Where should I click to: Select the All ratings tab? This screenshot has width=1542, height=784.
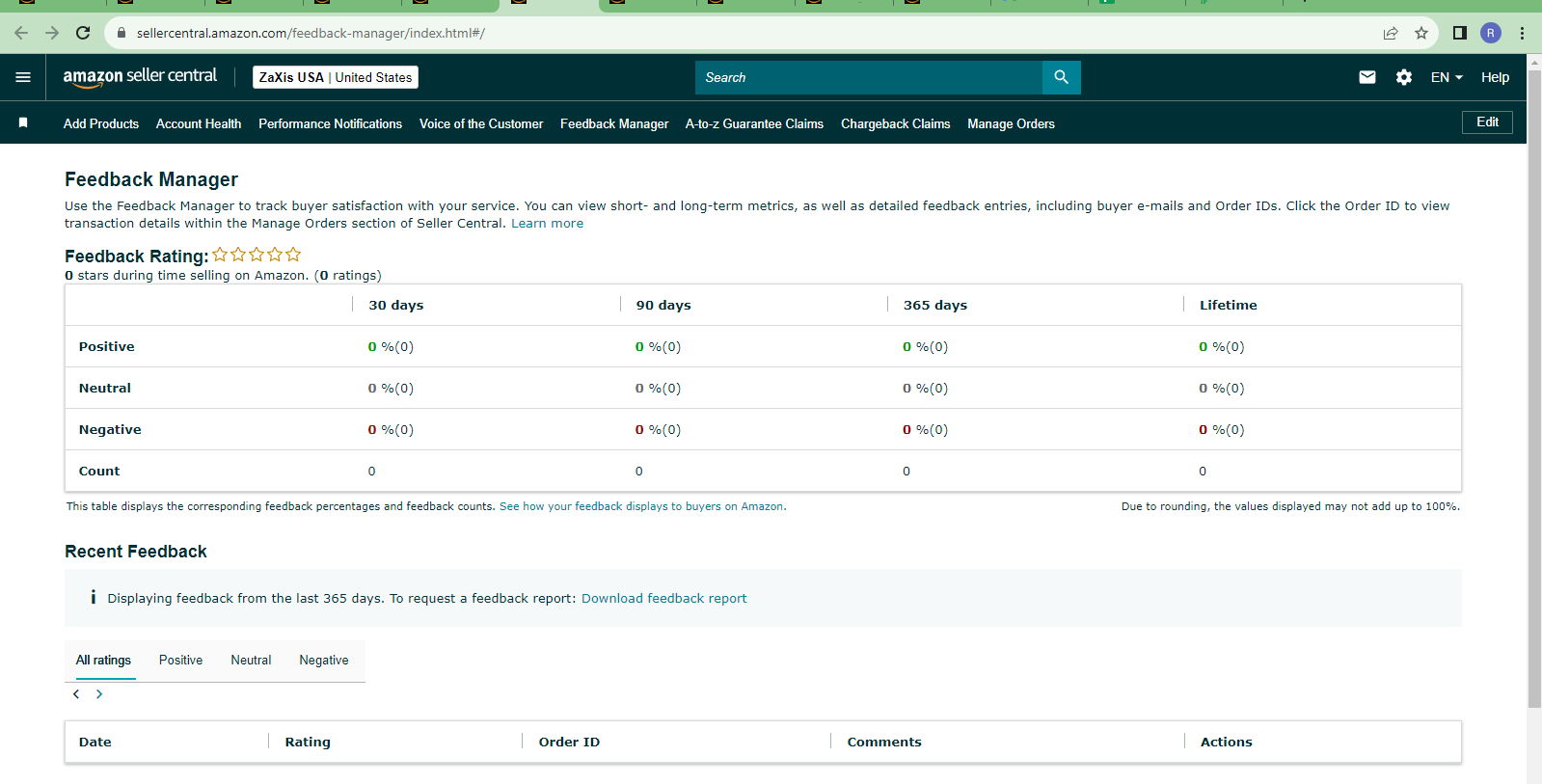tap(103, 661)
